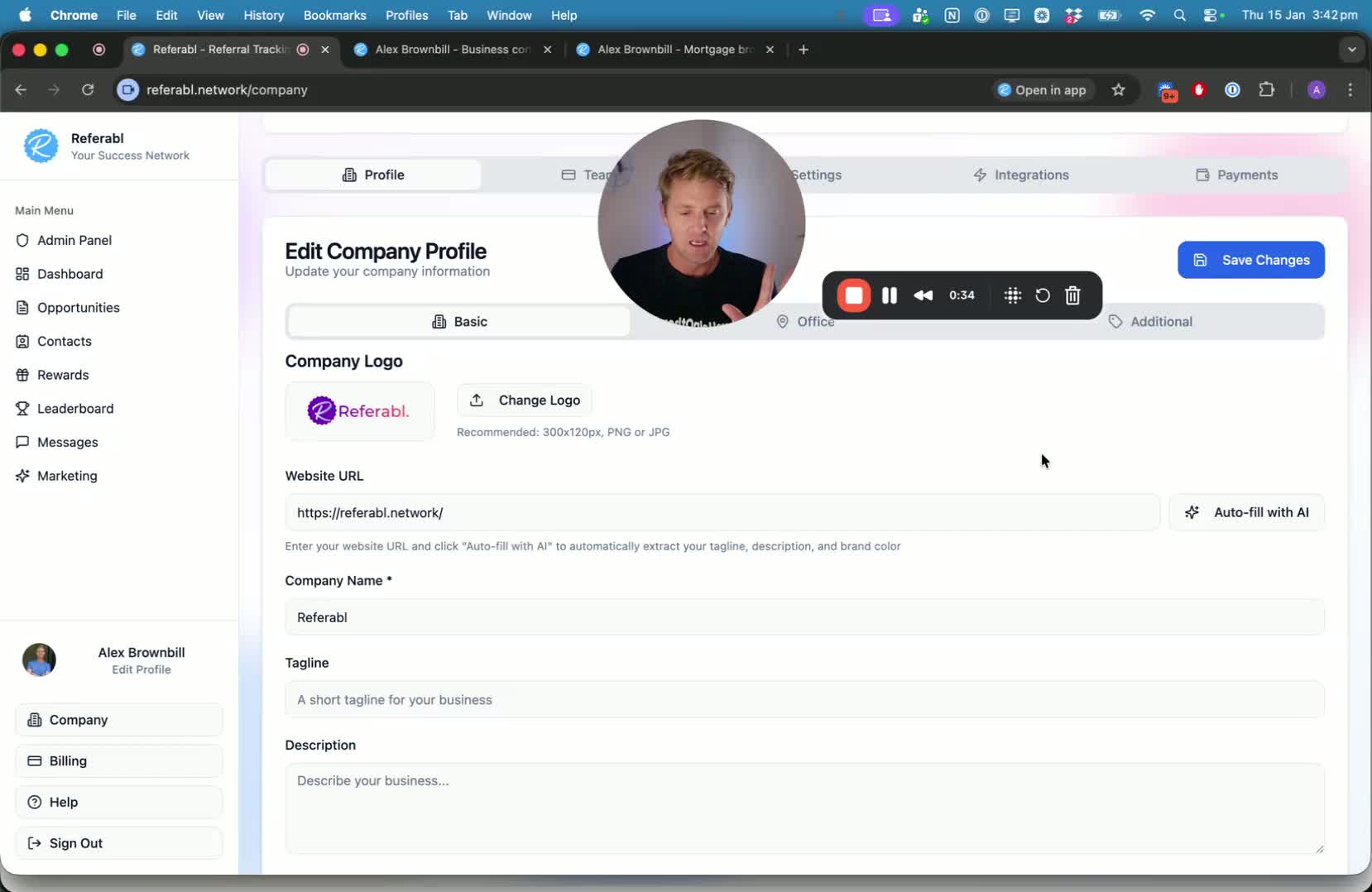
Task: Open Contacts page
Action: 65,341
